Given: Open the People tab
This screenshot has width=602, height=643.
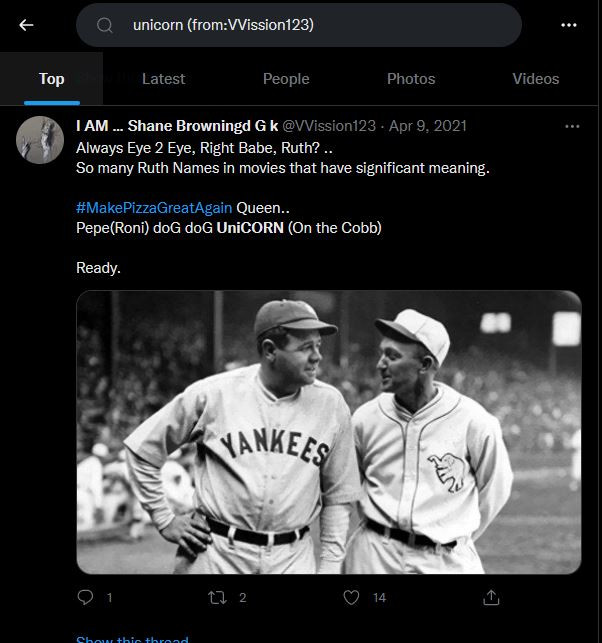Looking at the screenshot, I should (x=286, y=79).
